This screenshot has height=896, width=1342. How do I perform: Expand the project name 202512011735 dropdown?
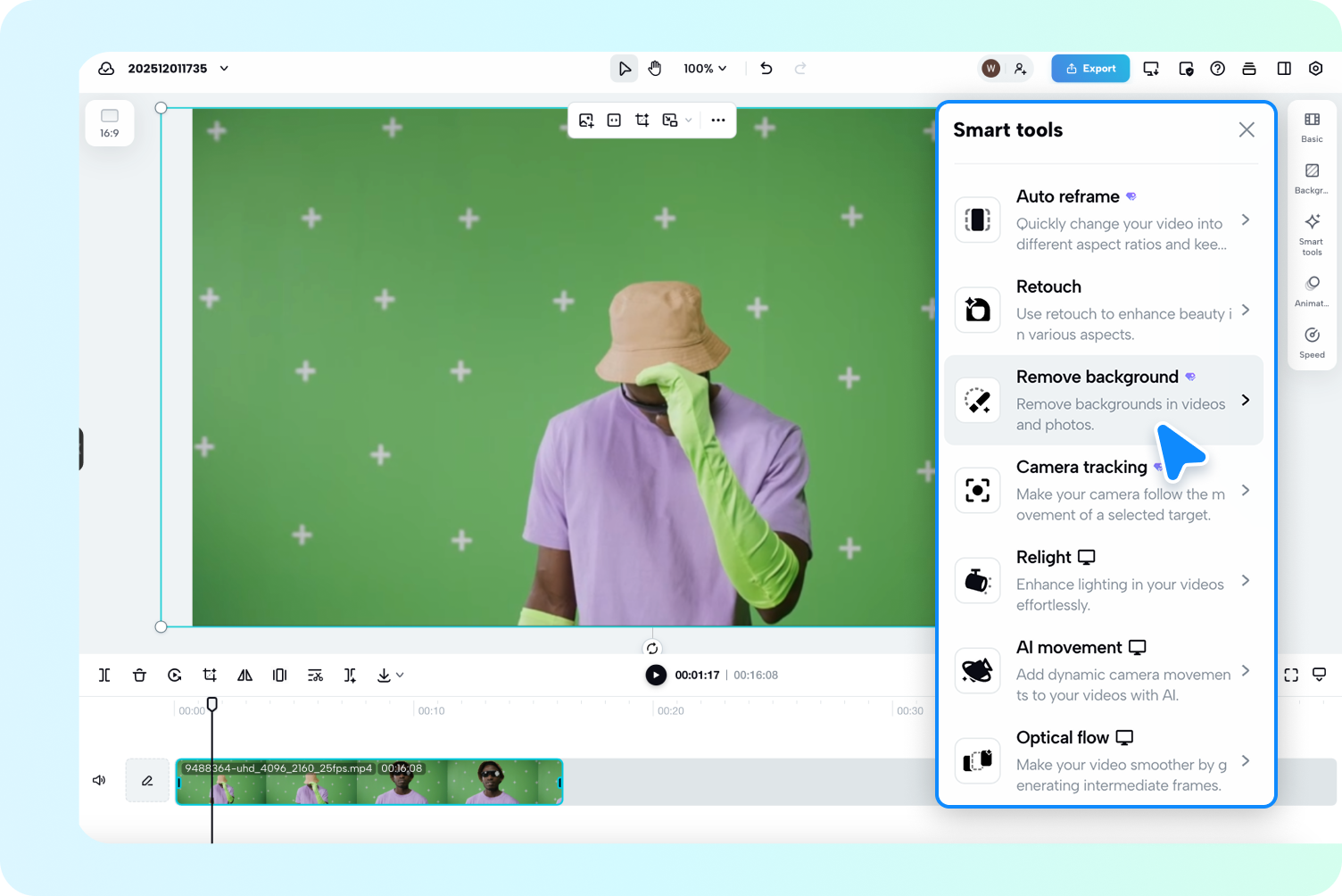pos(223,68)
